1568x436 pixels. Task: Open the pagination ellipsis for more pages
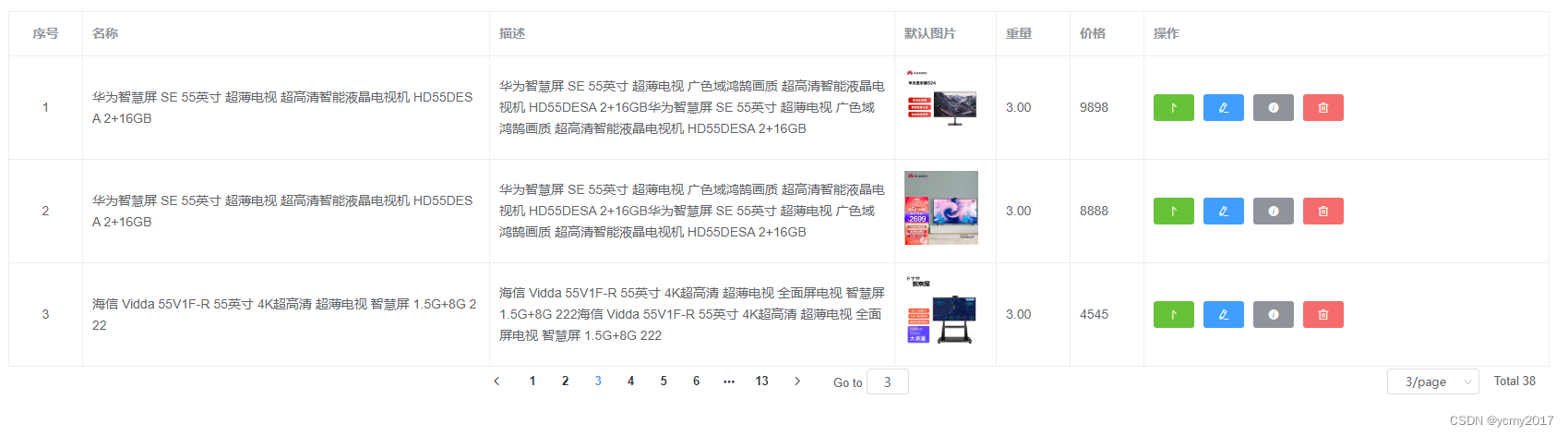coord(729,381)
